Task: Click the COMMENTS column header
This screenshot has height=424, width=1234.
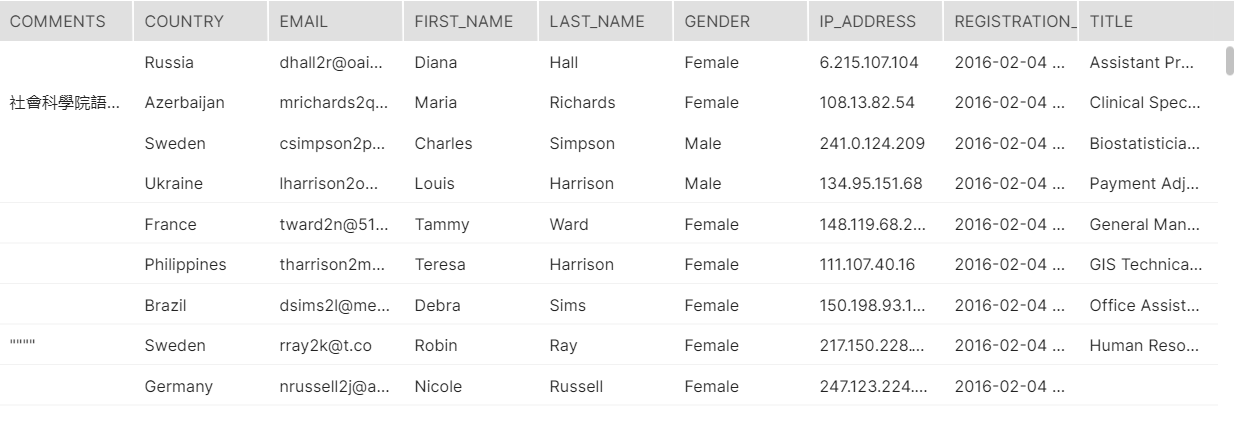Action: [x=58, y=21]
